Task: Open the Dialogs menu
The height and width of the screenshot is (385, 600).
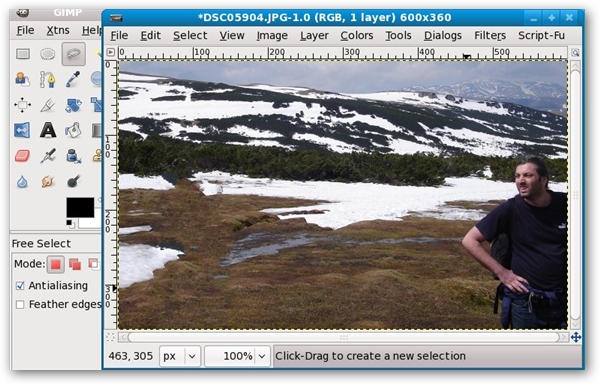Action: (x=443, y=36)
